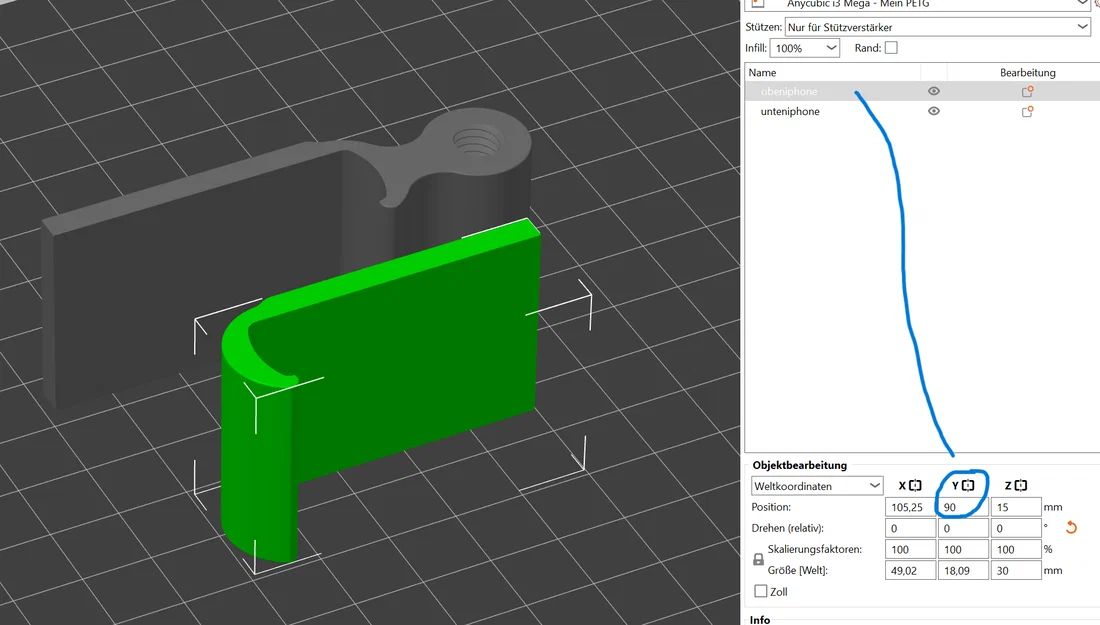Screen dimensions: 1100x625
Task: Click the Y axis mirror icon
Action: [968, 485]
